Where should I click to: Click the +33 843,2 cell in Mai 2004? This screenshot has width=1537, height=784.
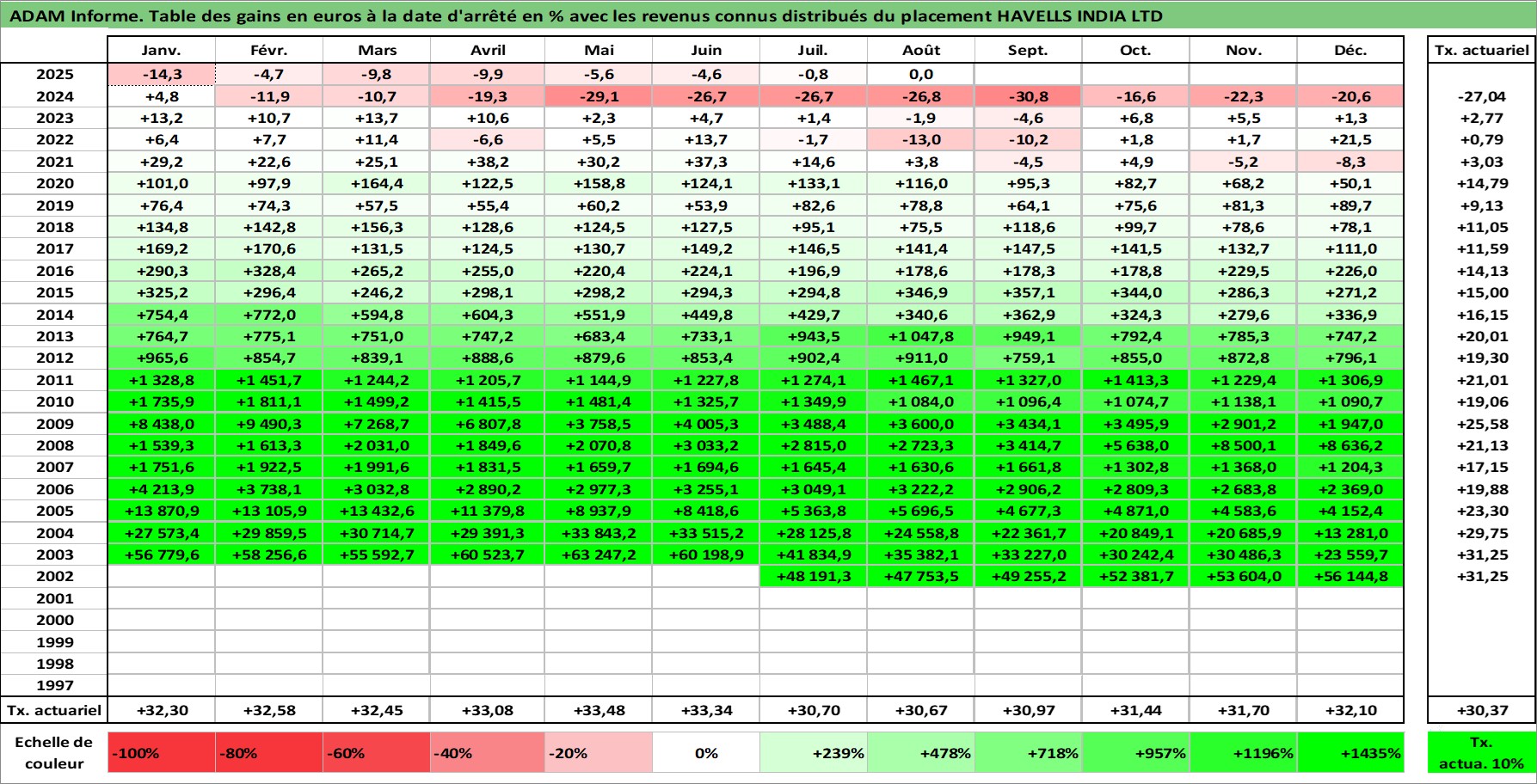point(598,533)
